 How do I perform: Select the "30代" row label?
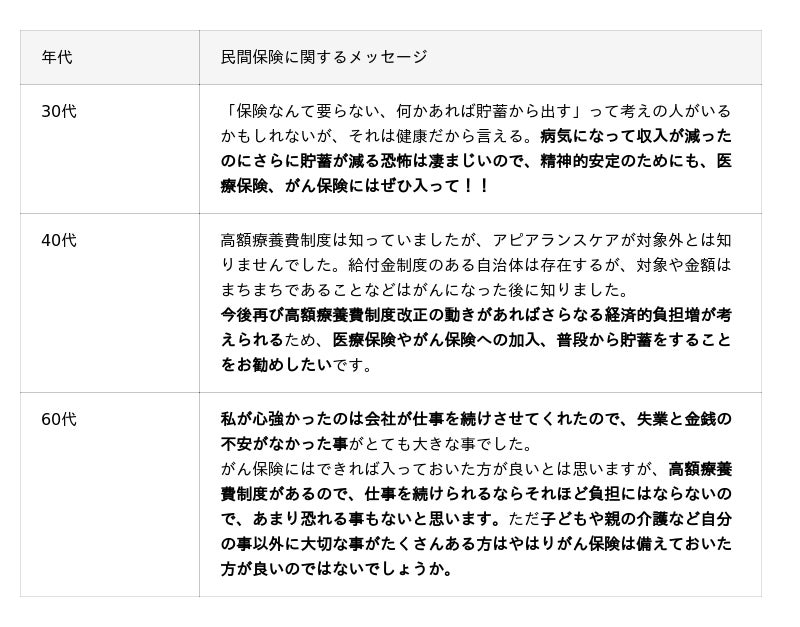point(59,111)
